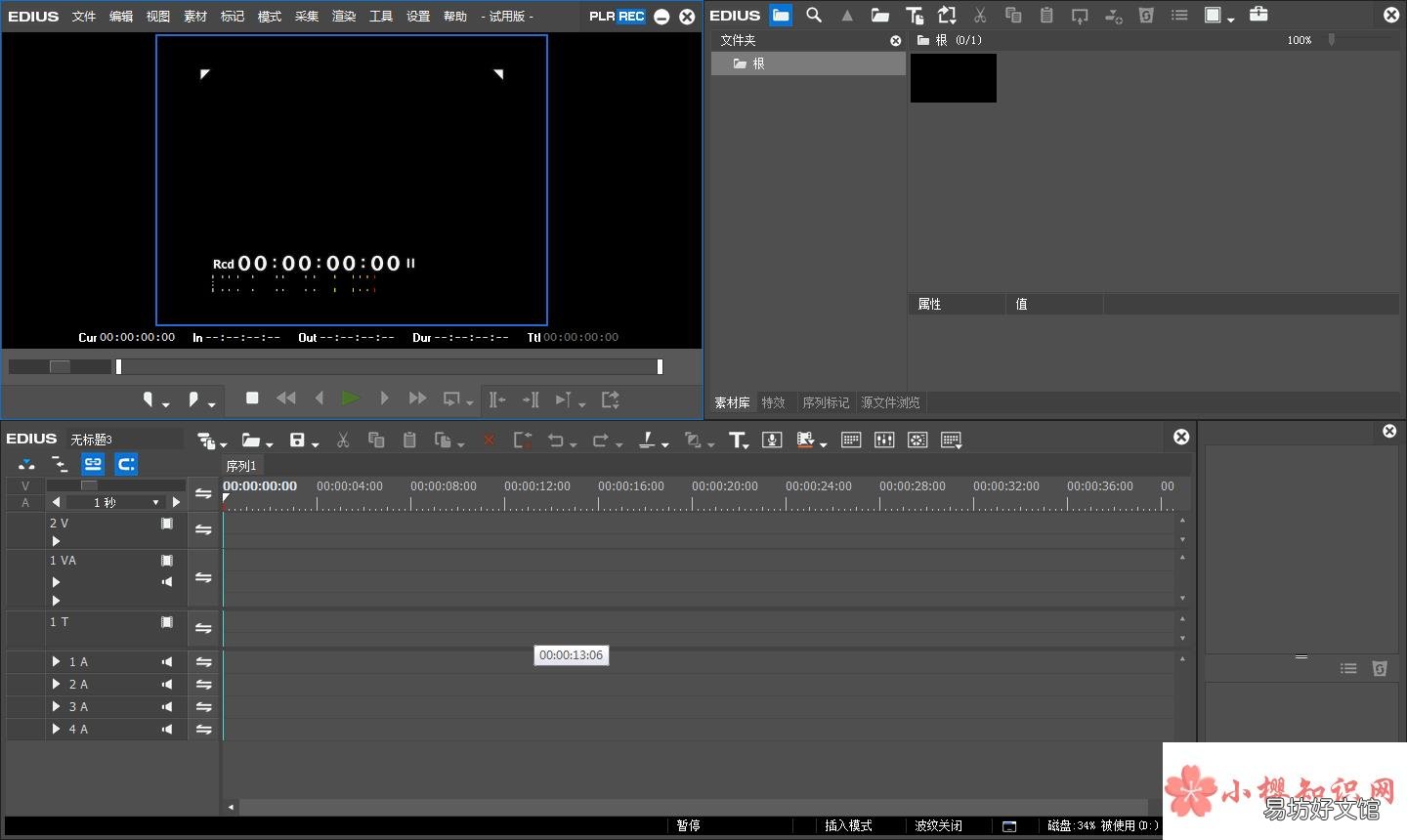1407x840 pixels.
Task: Open the 渲染 menu
Action: coord(344,17)
